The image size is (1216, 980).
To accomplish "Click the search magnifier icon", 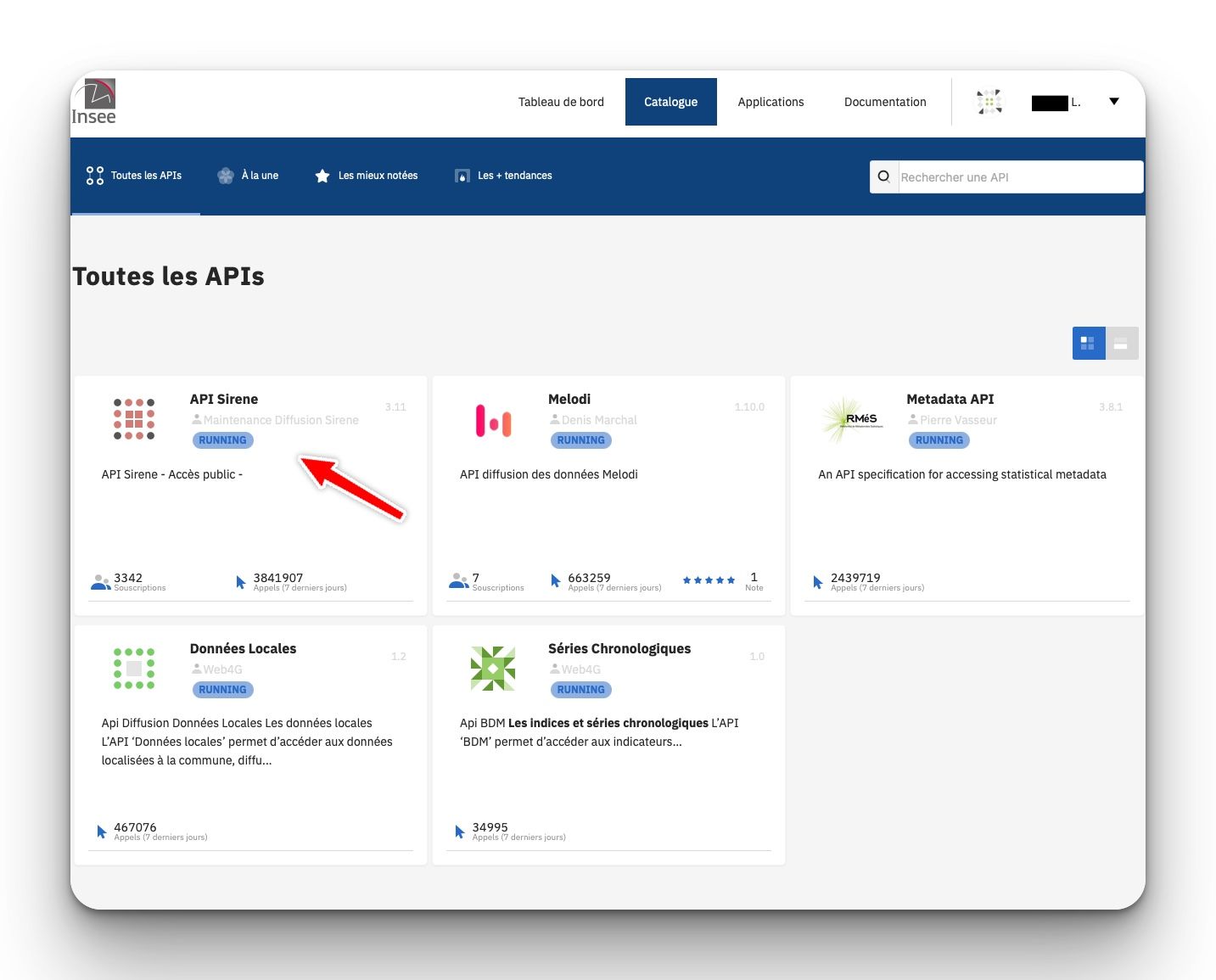I will [884, 176].
